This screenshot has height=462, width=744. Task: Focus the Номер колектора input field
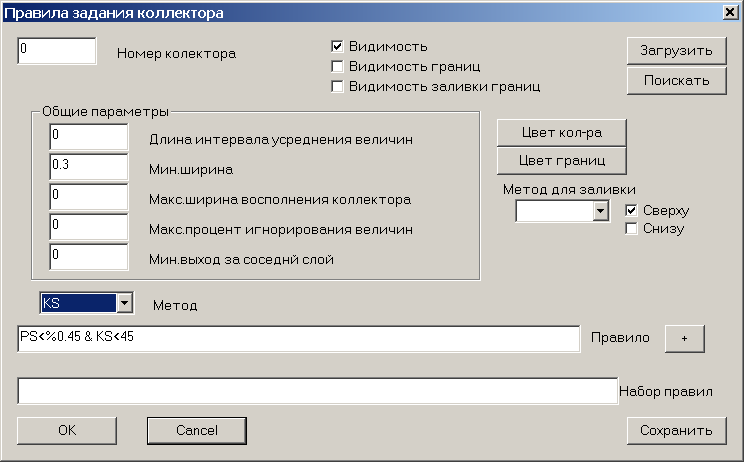click(56, 51)
